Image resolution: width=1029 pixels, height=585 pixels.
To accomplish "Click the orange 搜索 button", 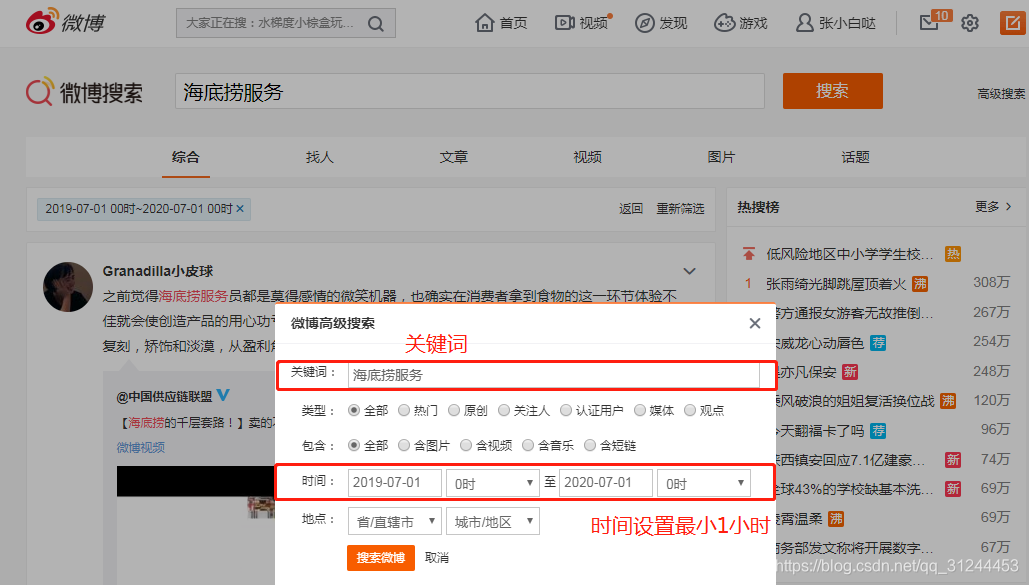I will pyautogui.click(x=832, y=91).
